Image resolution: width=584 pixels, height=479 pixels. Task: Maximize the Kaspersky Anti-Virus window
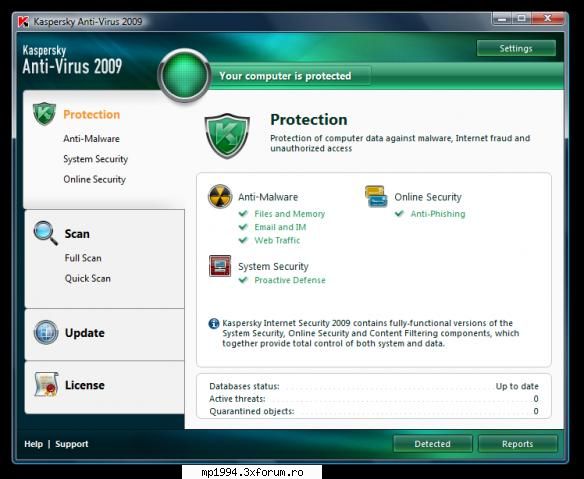522,18
